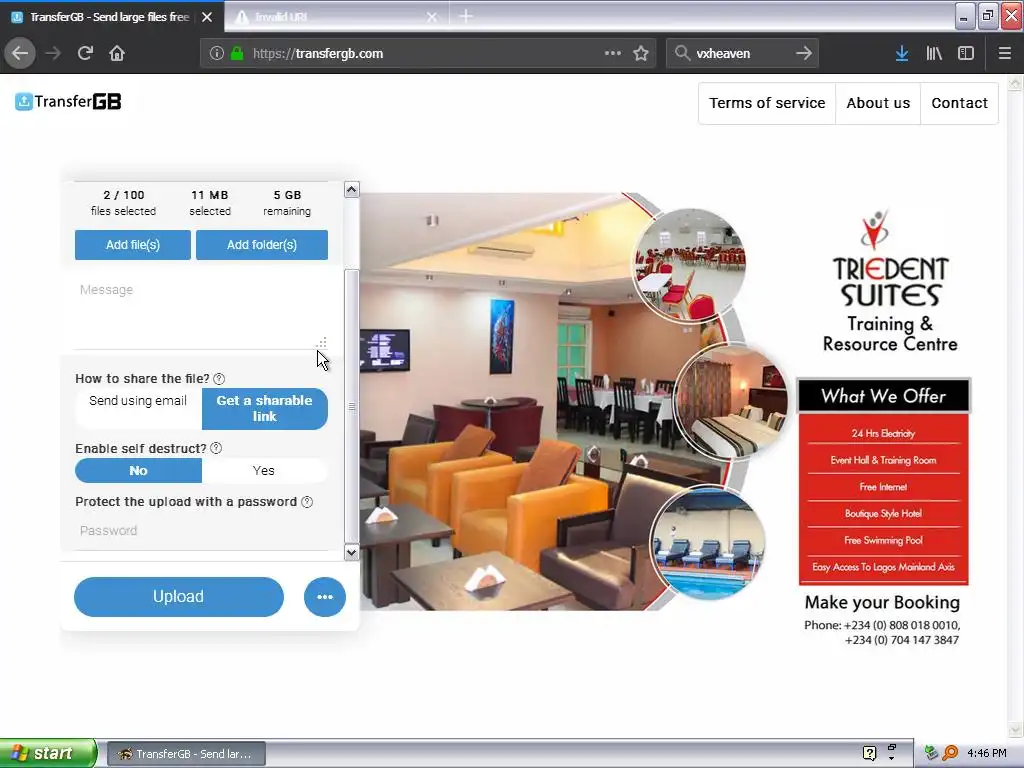Click the upload panel scrollbar thumb
This screenshot has height=768, width=1024.
pos(351,406)
